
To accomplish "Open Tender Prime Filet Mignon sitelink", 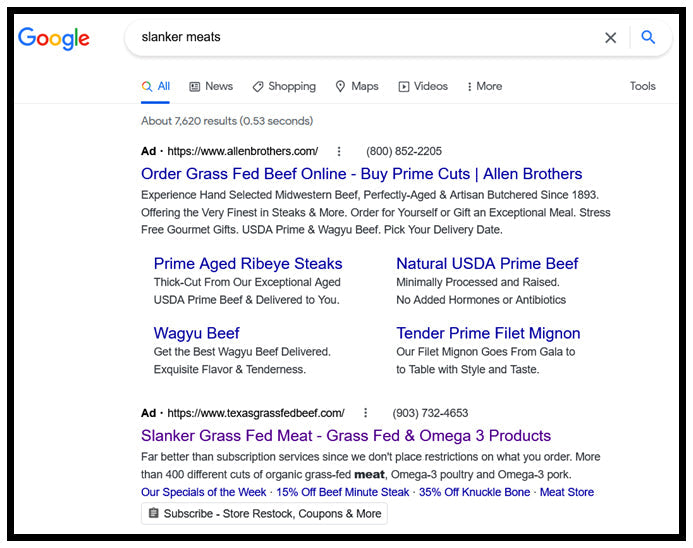I will point(488,333).
